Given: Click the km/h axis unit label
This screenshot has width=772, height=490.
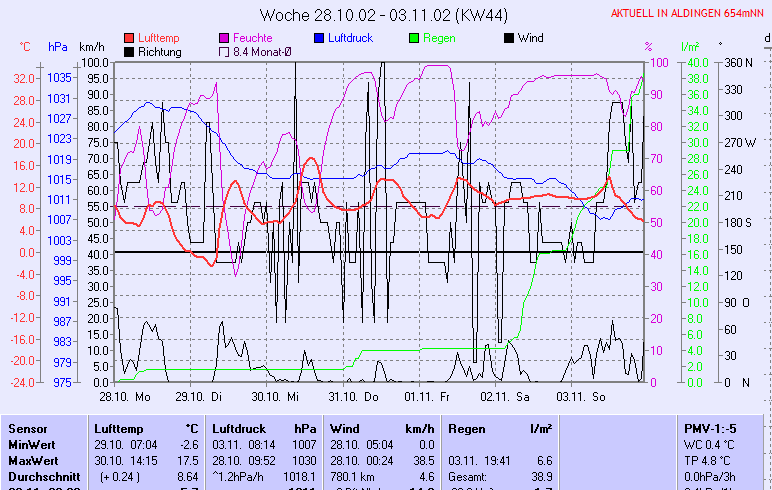Looking at the screenshot, I should click(x=91, y=47).
